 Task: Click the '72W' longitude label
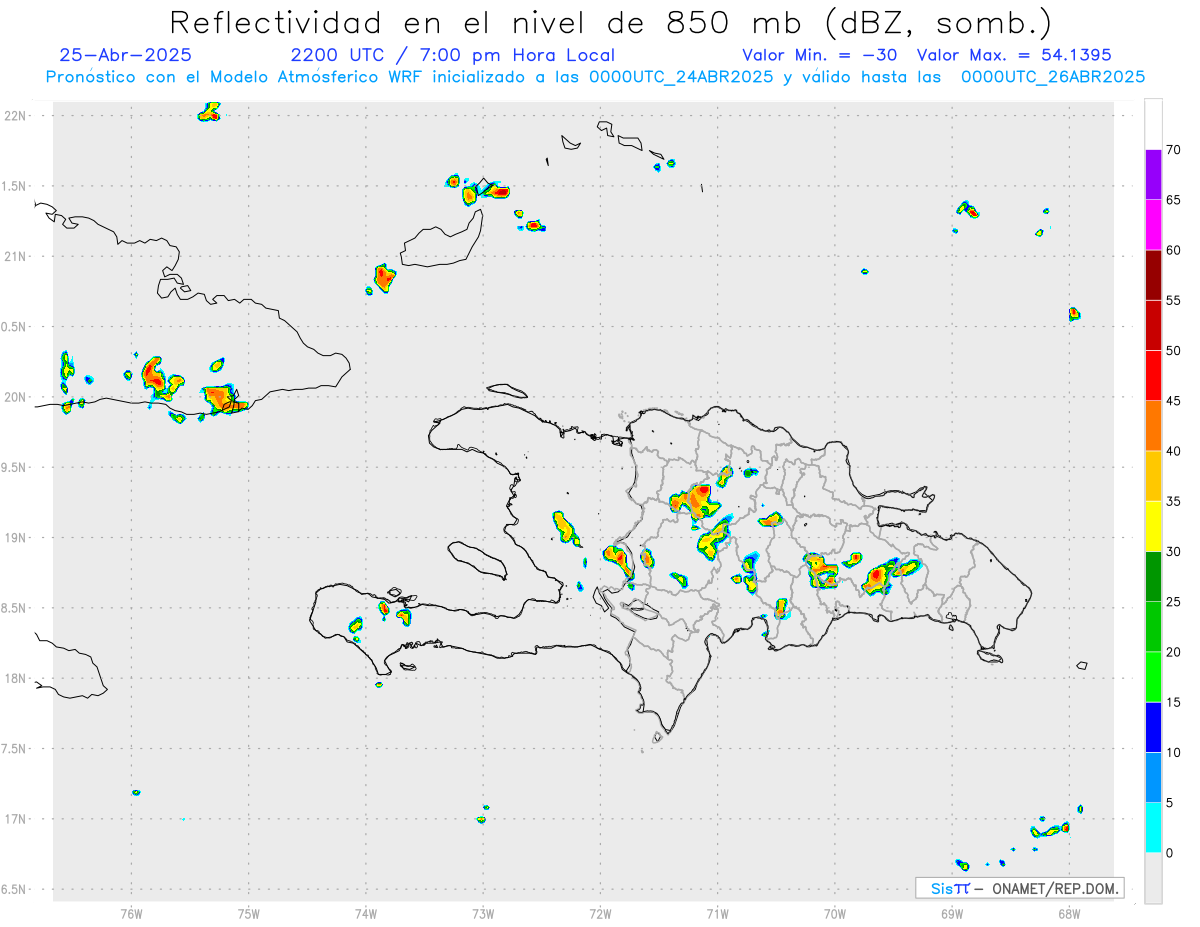click(600, 912)
